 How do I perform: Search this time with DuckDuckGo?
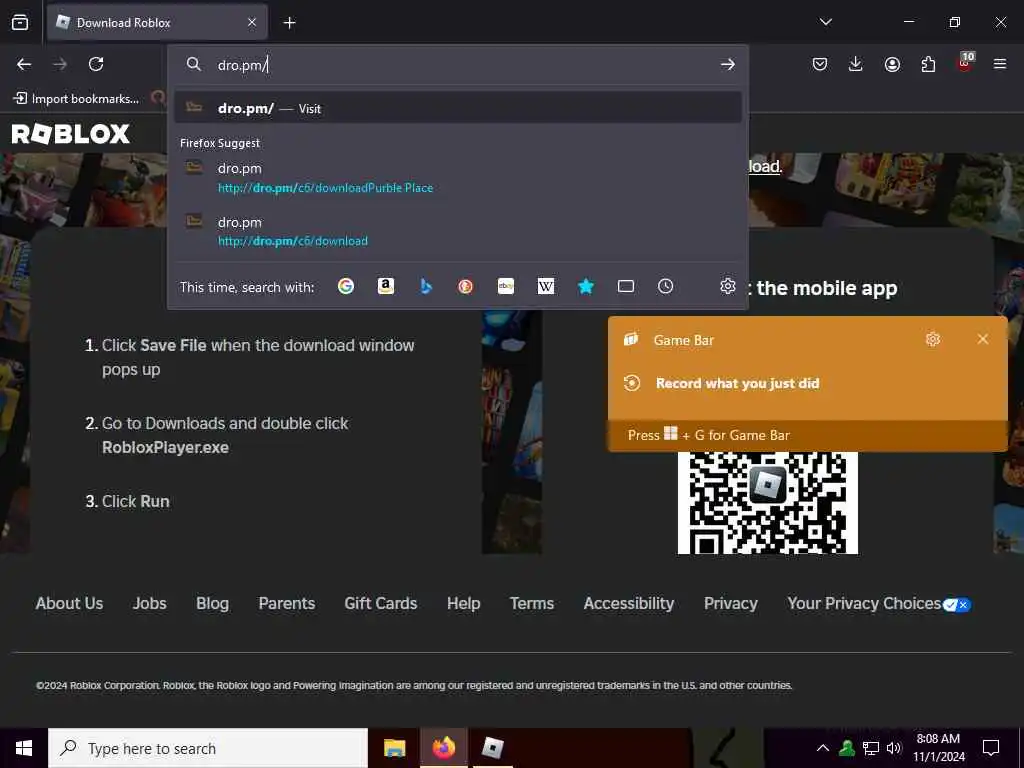point(466,286)
